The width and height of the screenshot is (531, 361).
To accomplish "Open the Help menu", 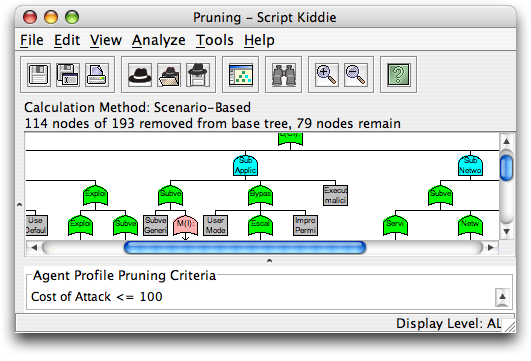I will tap(259, 40).
